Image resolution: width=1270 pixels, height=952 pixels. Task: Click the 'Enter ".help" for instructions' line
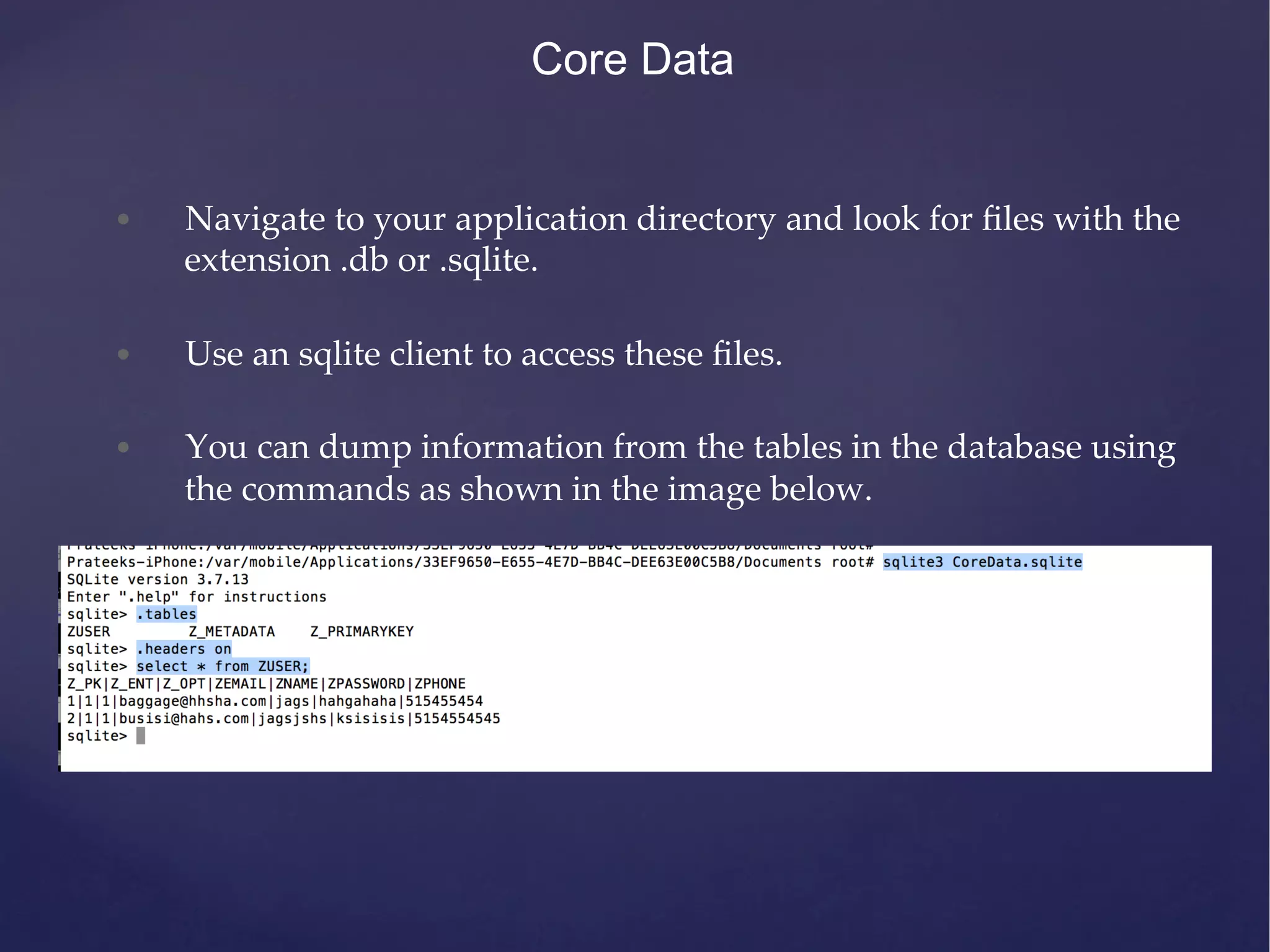click(x=197, y=597)
